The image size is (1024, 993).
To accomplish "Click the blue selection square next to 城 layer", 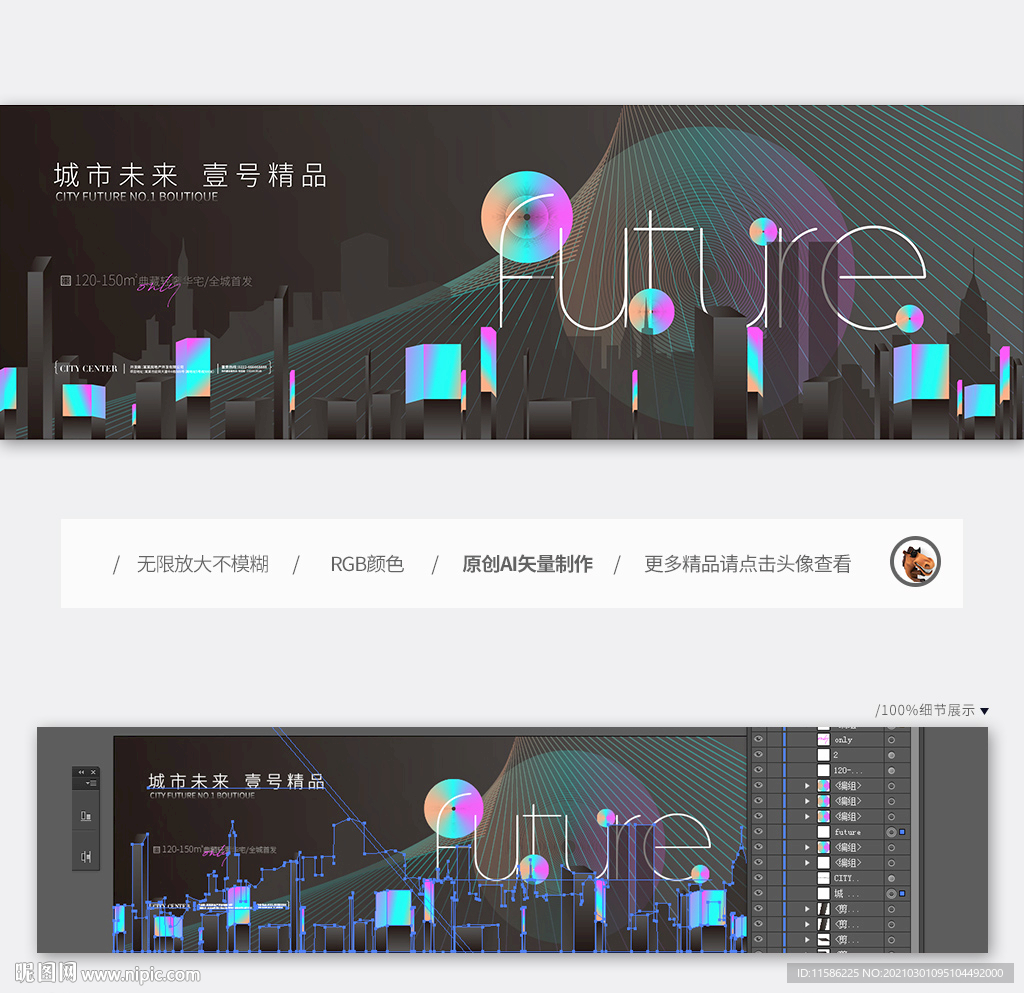I will coord(902,894).
